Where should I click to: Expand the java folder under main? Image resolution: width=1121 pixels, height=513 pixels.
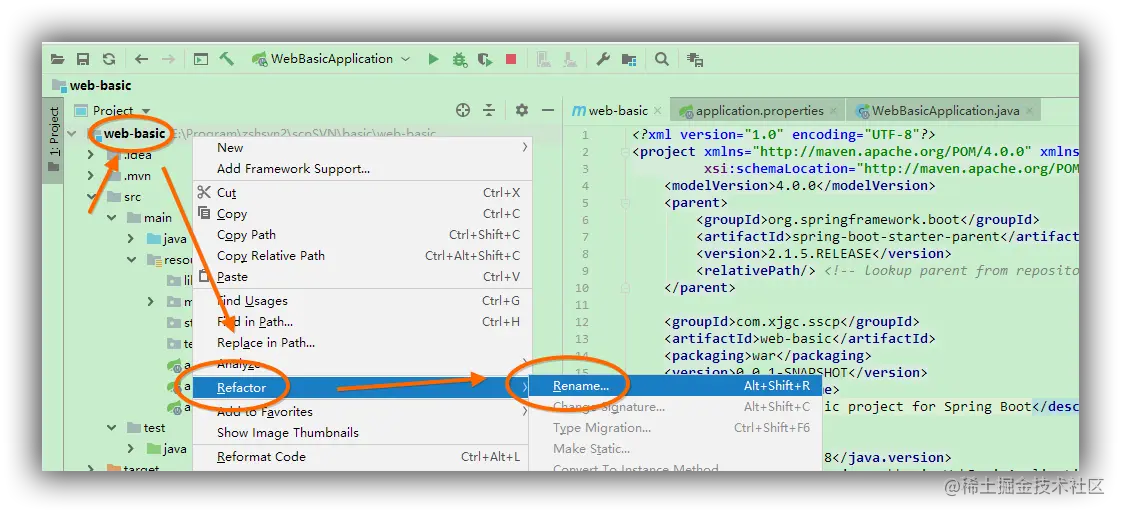click(x=131, y=239)
